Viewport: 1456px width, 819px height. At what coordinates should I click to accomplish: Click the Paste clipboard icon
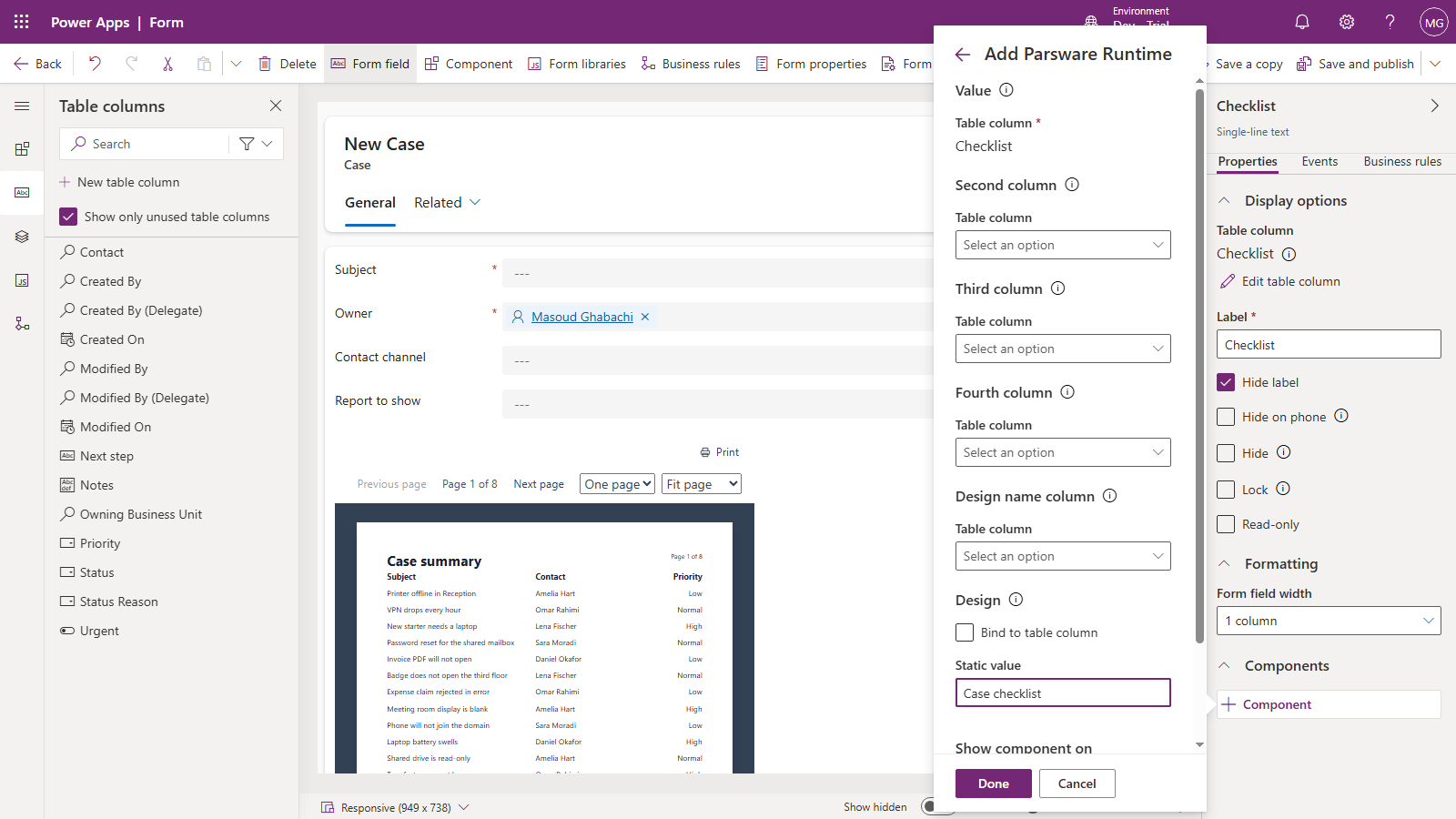coord(204,64)
